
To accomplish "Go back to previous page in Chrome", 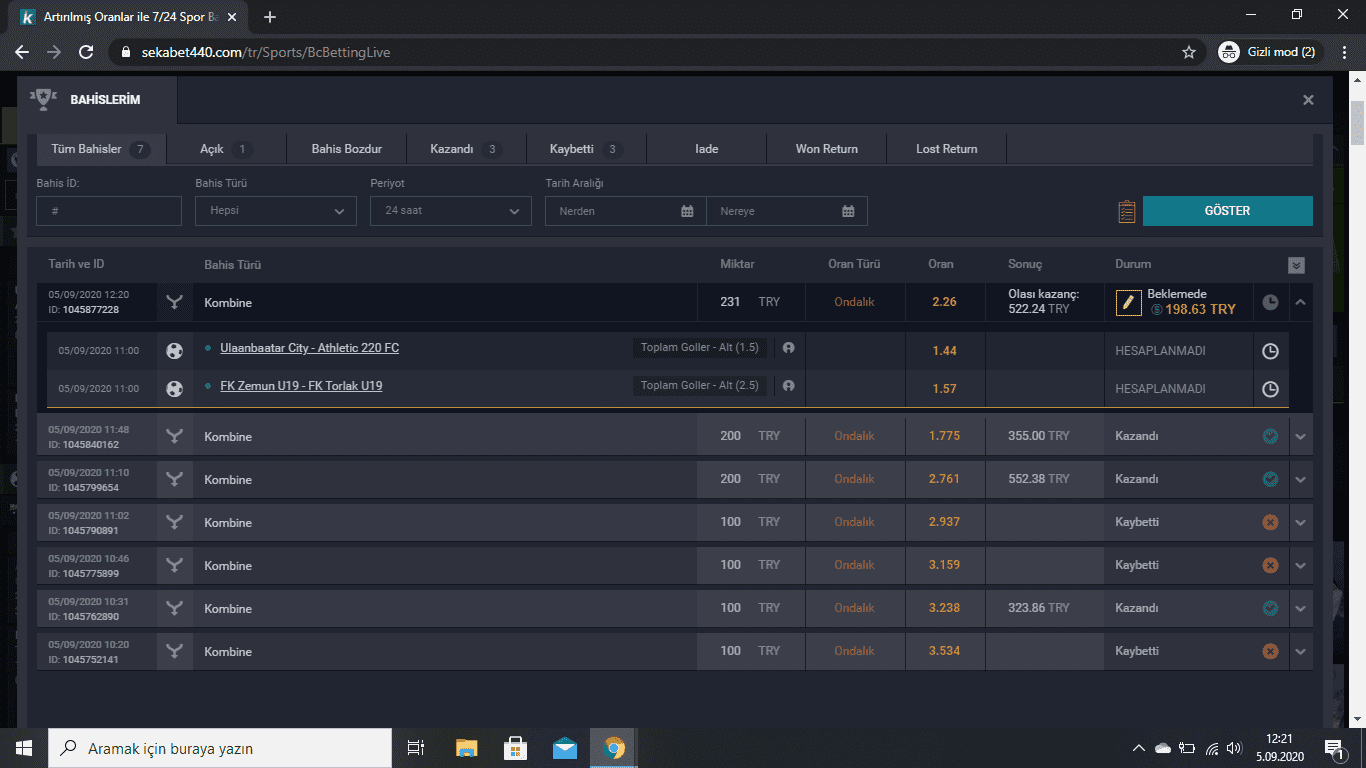I will (x=22, y=52).
